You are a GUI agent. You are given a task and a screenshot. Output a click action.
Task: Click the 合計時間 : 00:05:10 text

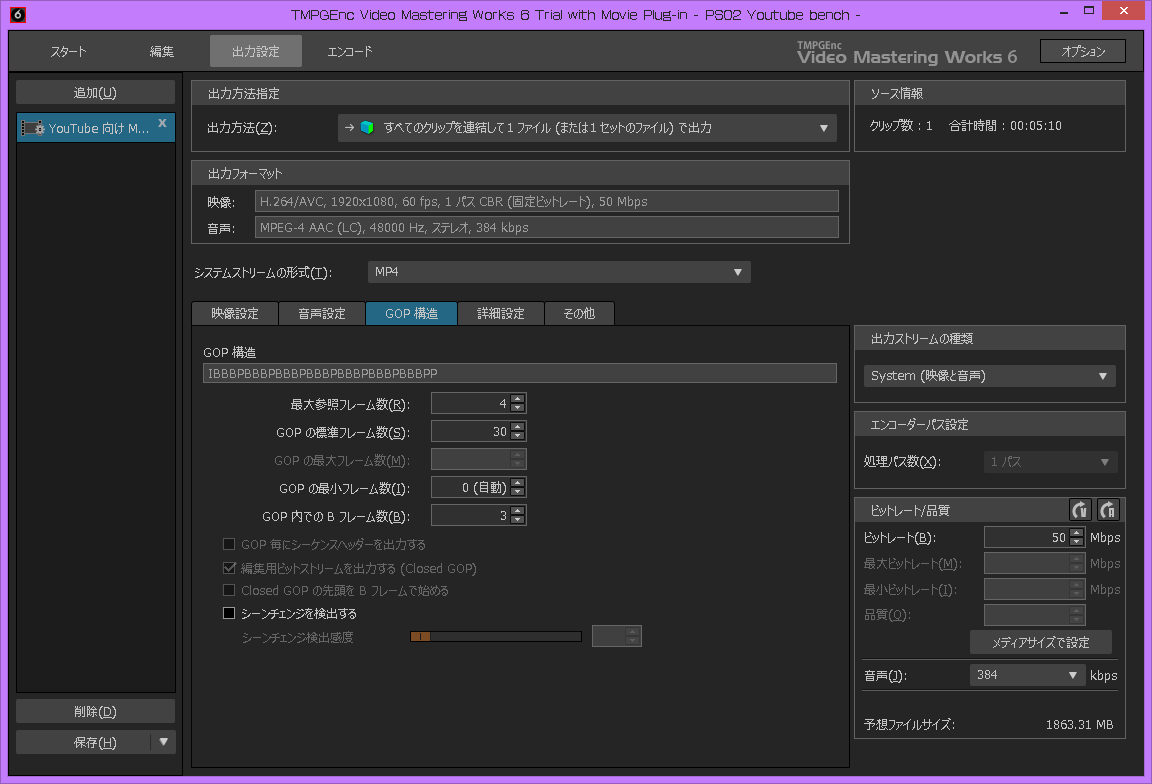(x=1005, y=126)
